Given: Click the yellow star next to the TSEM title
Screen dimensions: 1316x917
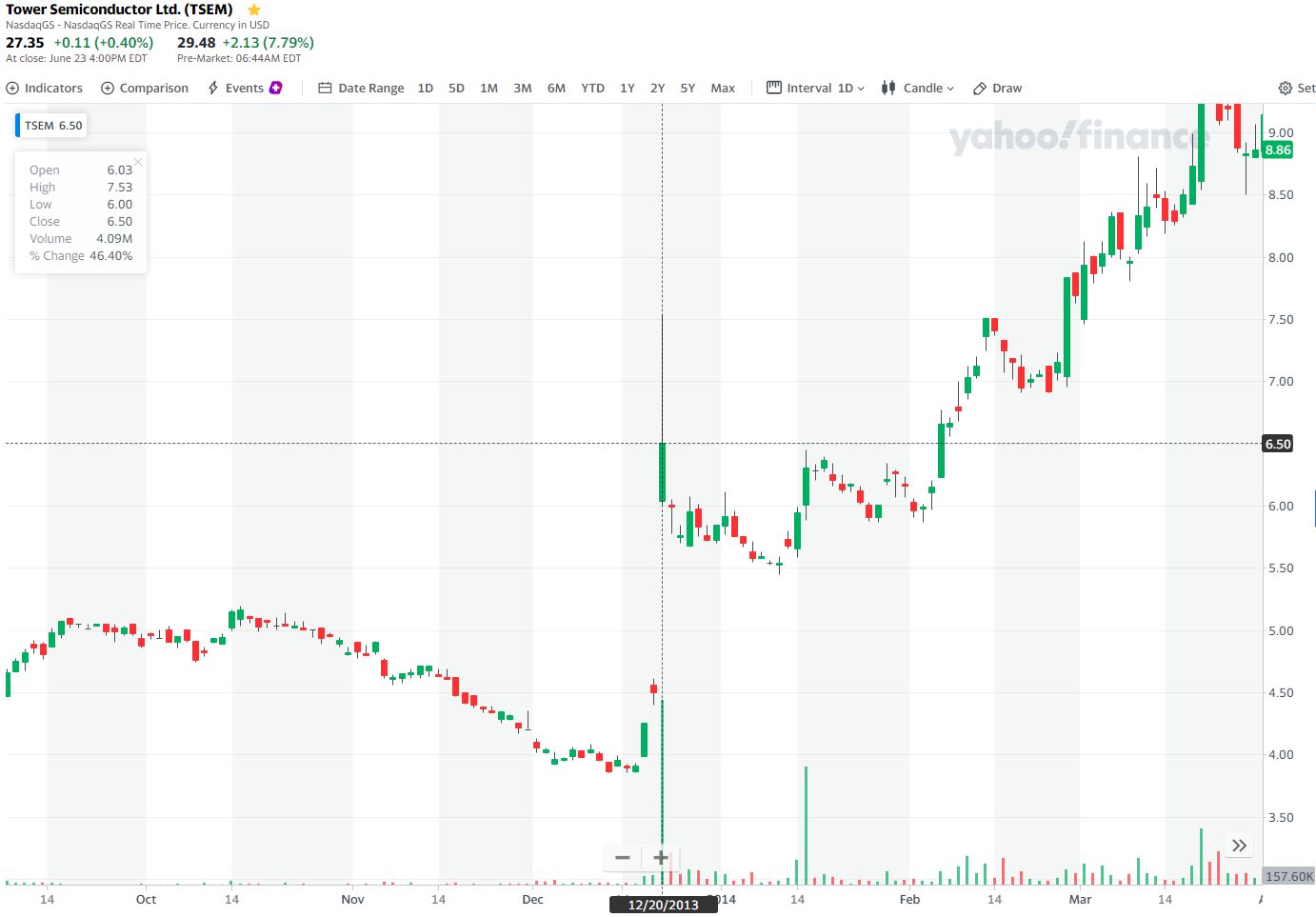Looking at the screenshot, I should click(254, 10).
